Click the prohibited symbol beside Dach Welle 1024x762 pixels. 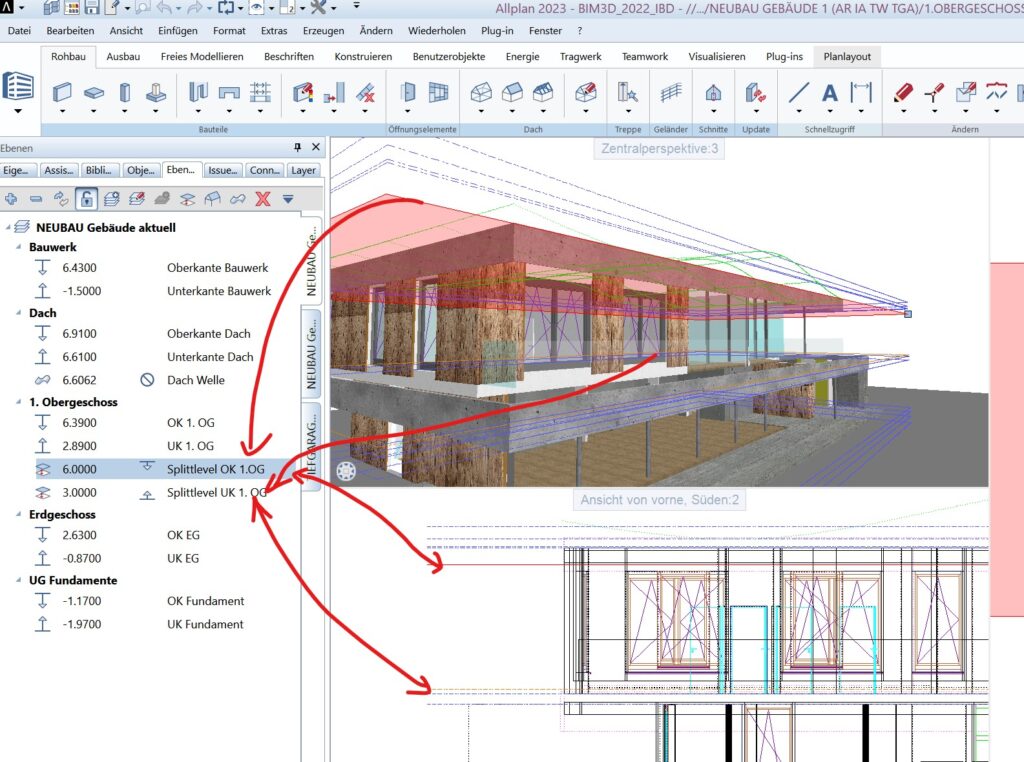147,380
